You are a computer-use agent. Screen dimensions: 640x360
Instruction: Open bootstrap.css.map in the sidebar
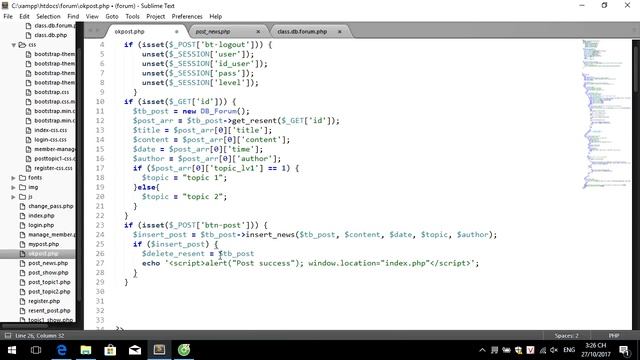(54, 102)
